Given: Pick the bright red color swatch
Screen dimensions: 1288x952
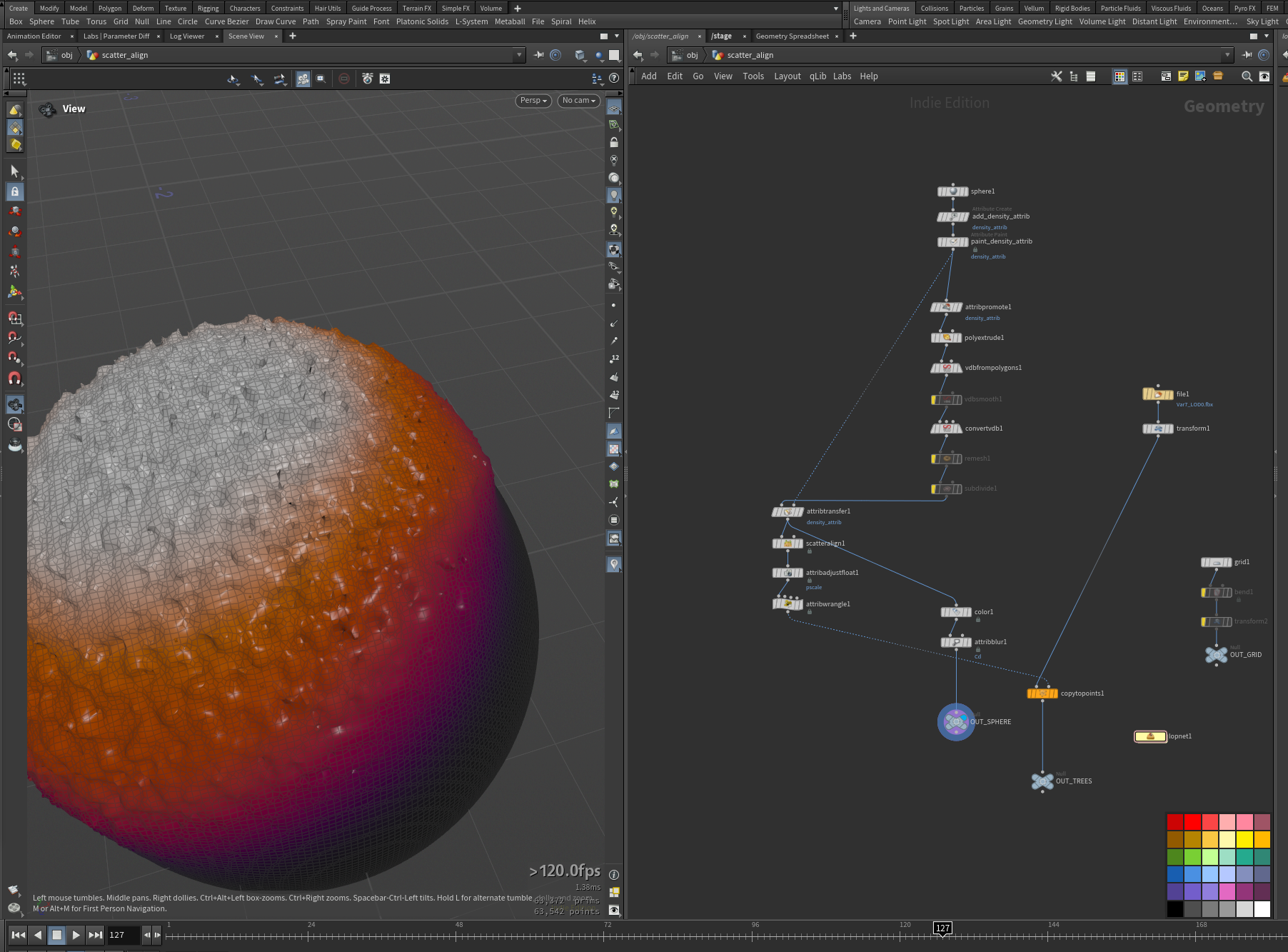Looking at the screenshot, I should pyautogui.click(x=1192, y=822).
